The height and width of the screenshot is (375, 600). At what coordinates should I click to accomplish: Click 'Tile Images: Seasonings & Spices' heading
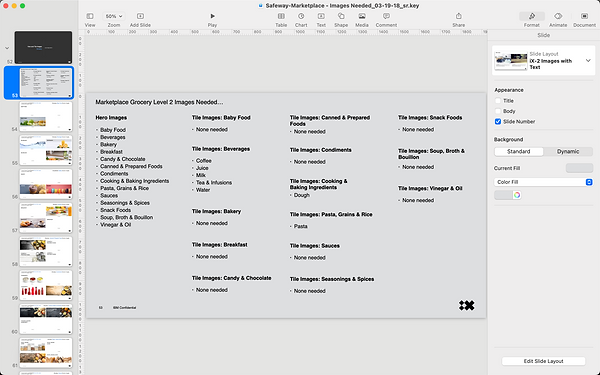click(332, 279)
